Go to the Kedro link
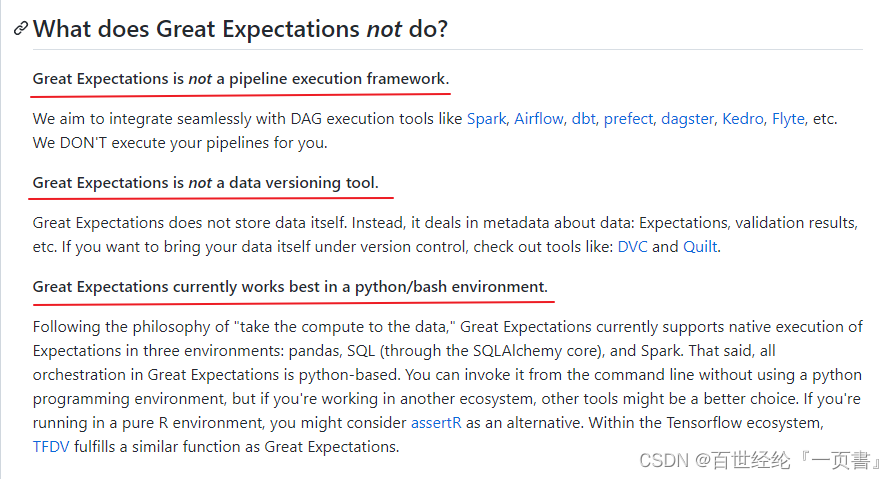Screen dimensions: 894x479 tap(743, 119)
